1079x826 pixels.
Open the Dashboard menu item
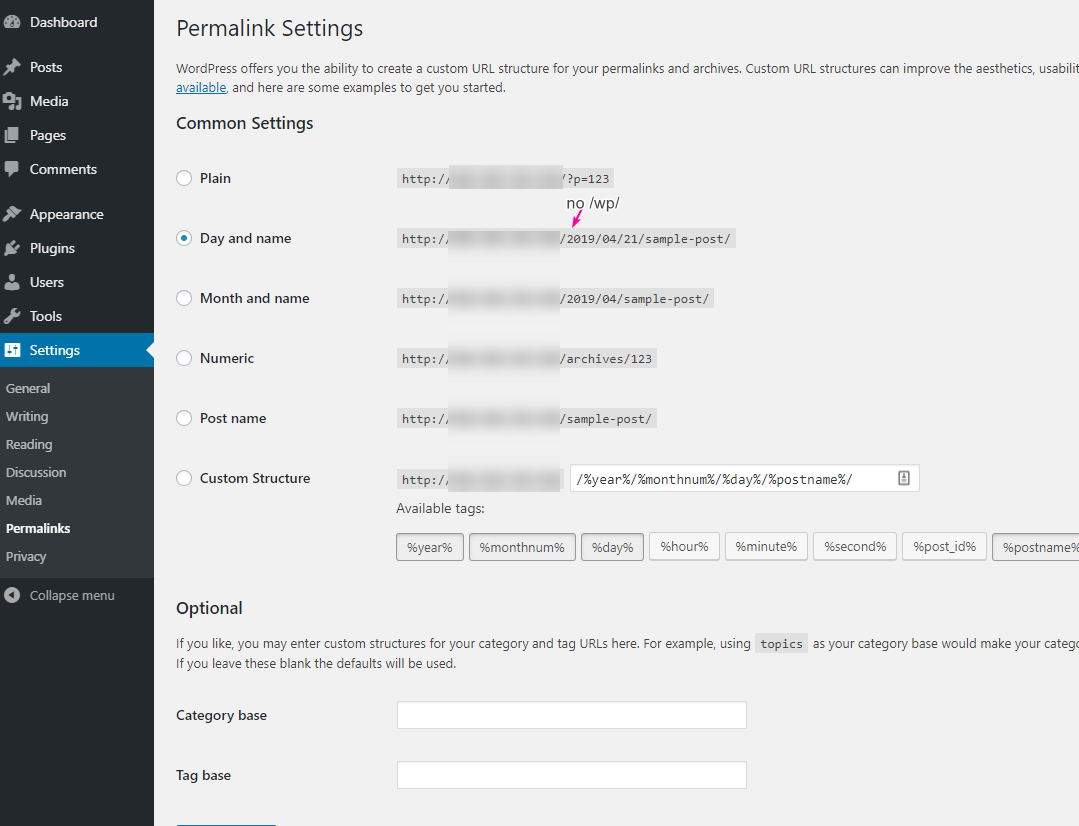pyautogui.click(x=63, y=22)
